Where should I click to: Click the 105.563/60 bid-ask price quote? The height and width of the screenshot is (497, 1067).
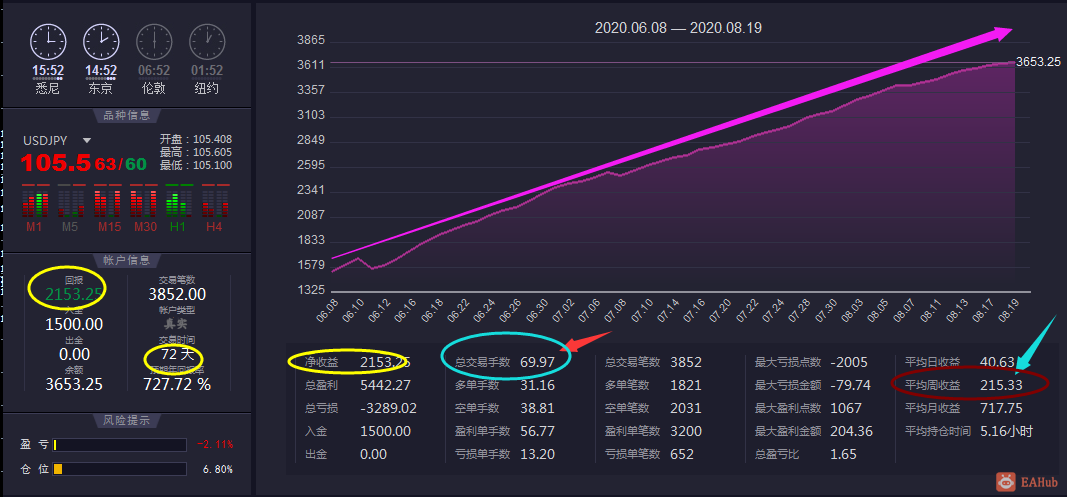coord(84,163)
